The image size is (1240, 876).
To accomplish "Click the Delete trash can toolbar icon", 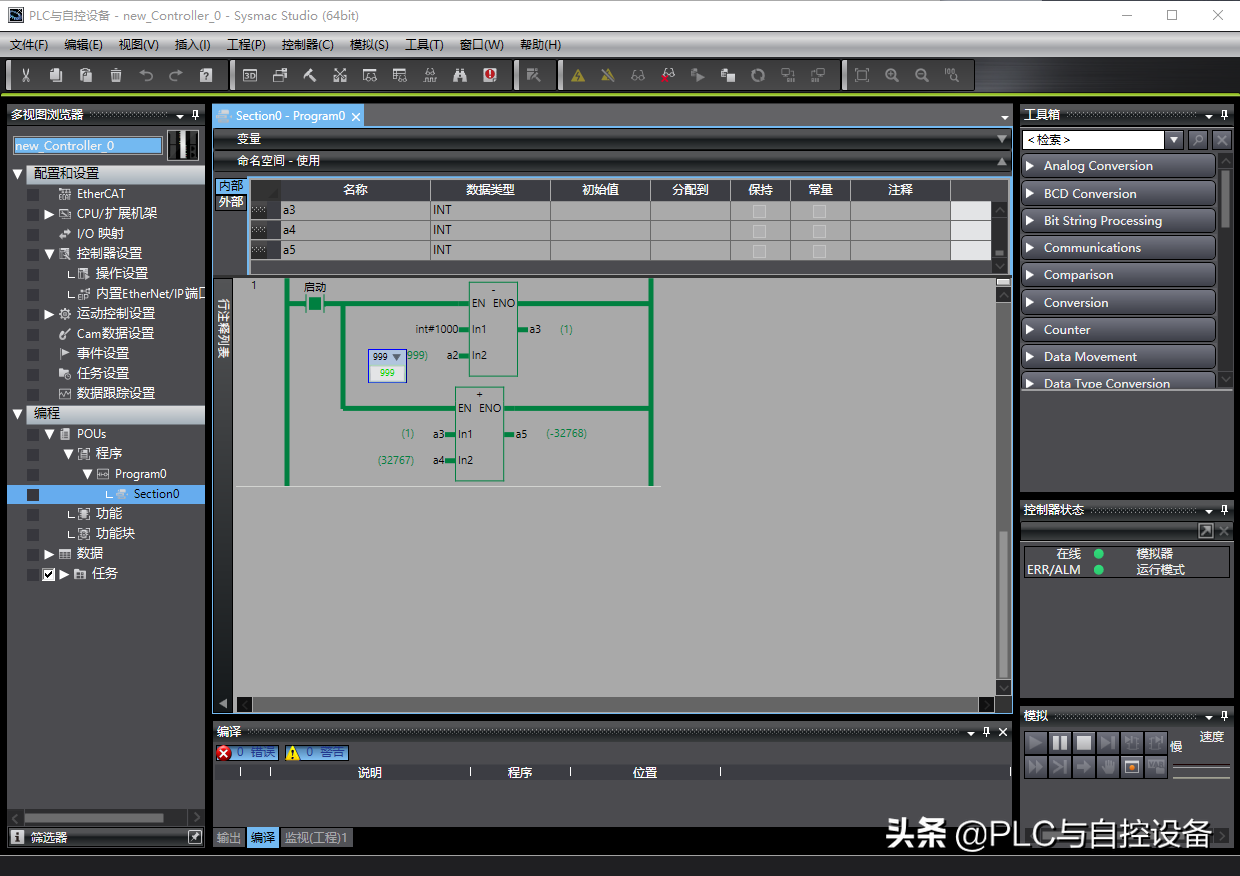I will [x=116, y=75].
